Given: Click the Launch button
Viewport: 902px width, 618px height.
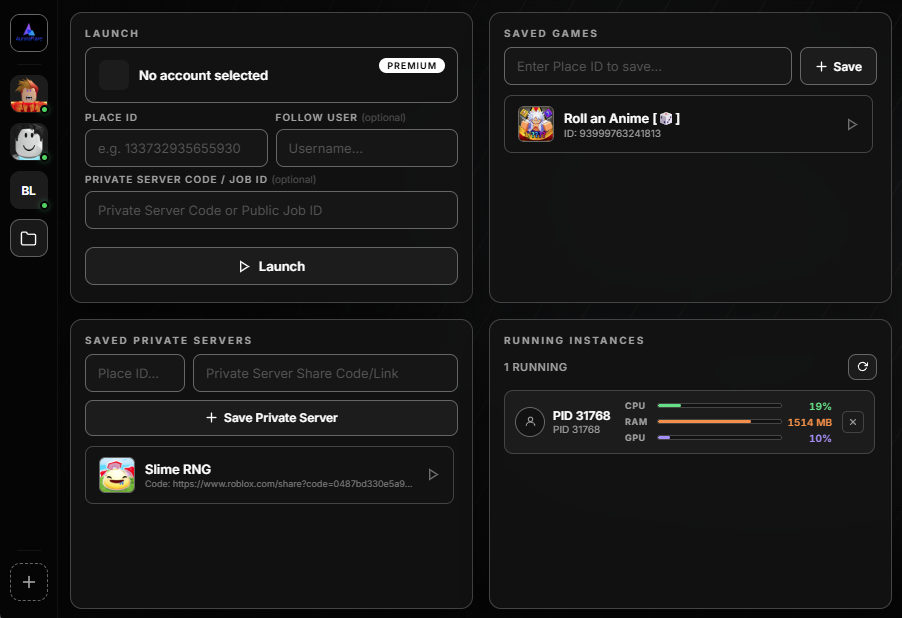Looking at the screenshot, I should coord(271,266).
